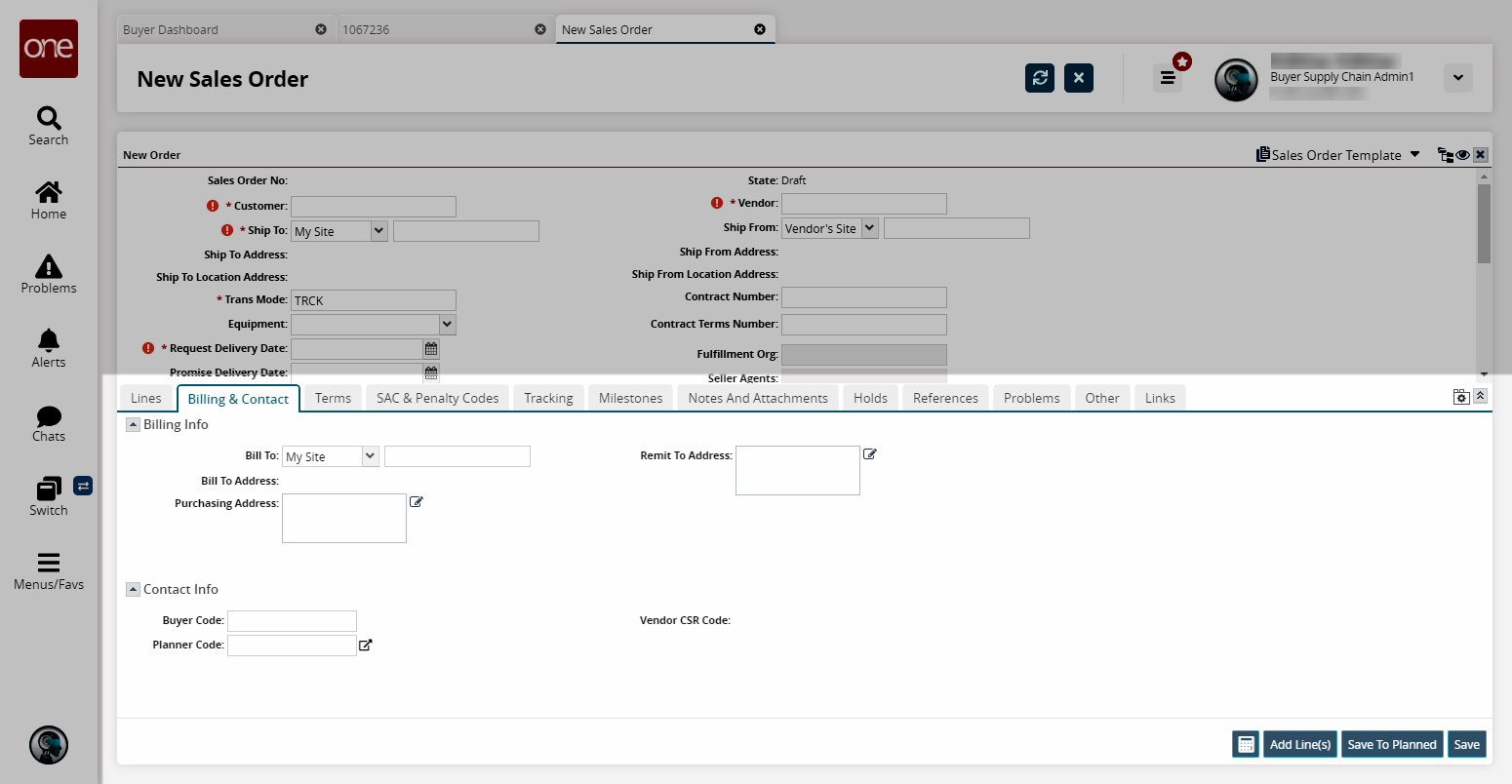Open SAC & Penalty Codes tab

pyautogui.click(x=438, y=398)
